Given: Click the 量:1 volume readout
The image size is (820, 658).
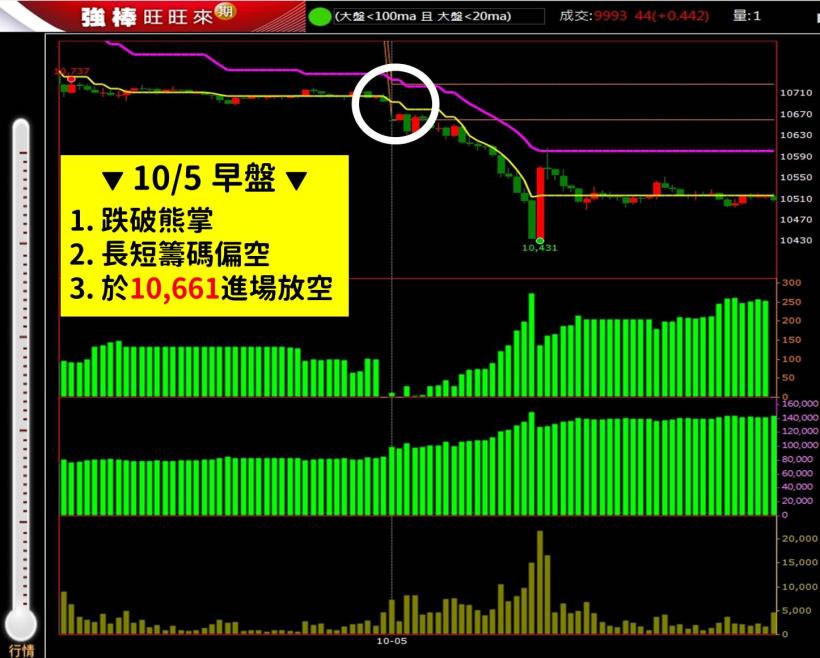Looking at the screenshot, I should tap(747, 16).
